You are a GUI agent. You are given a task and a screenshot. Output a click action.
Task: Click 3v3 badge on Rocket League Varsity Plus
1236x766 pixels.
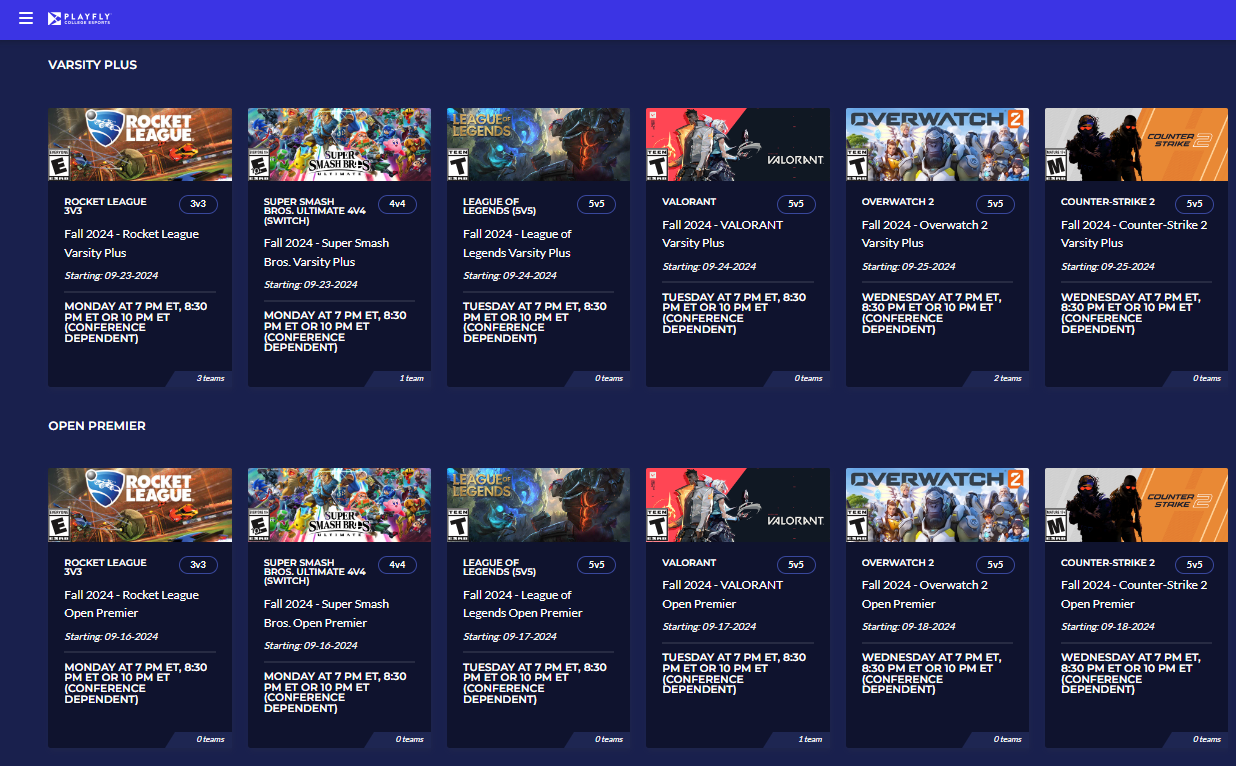coord(198,204)
